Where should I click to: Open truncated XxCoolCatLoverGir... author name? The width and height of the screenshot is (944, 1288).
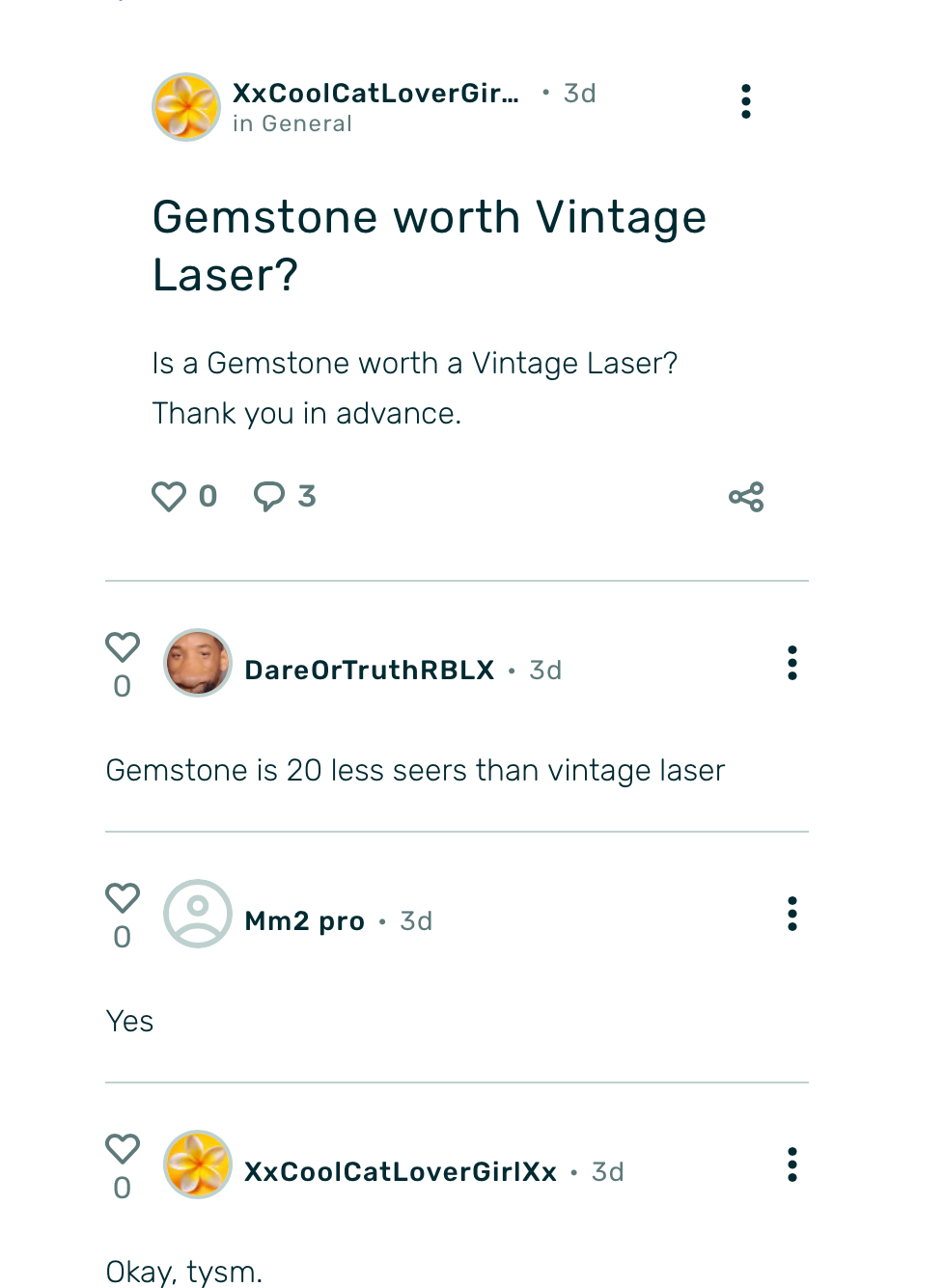(x=375, y=94)
